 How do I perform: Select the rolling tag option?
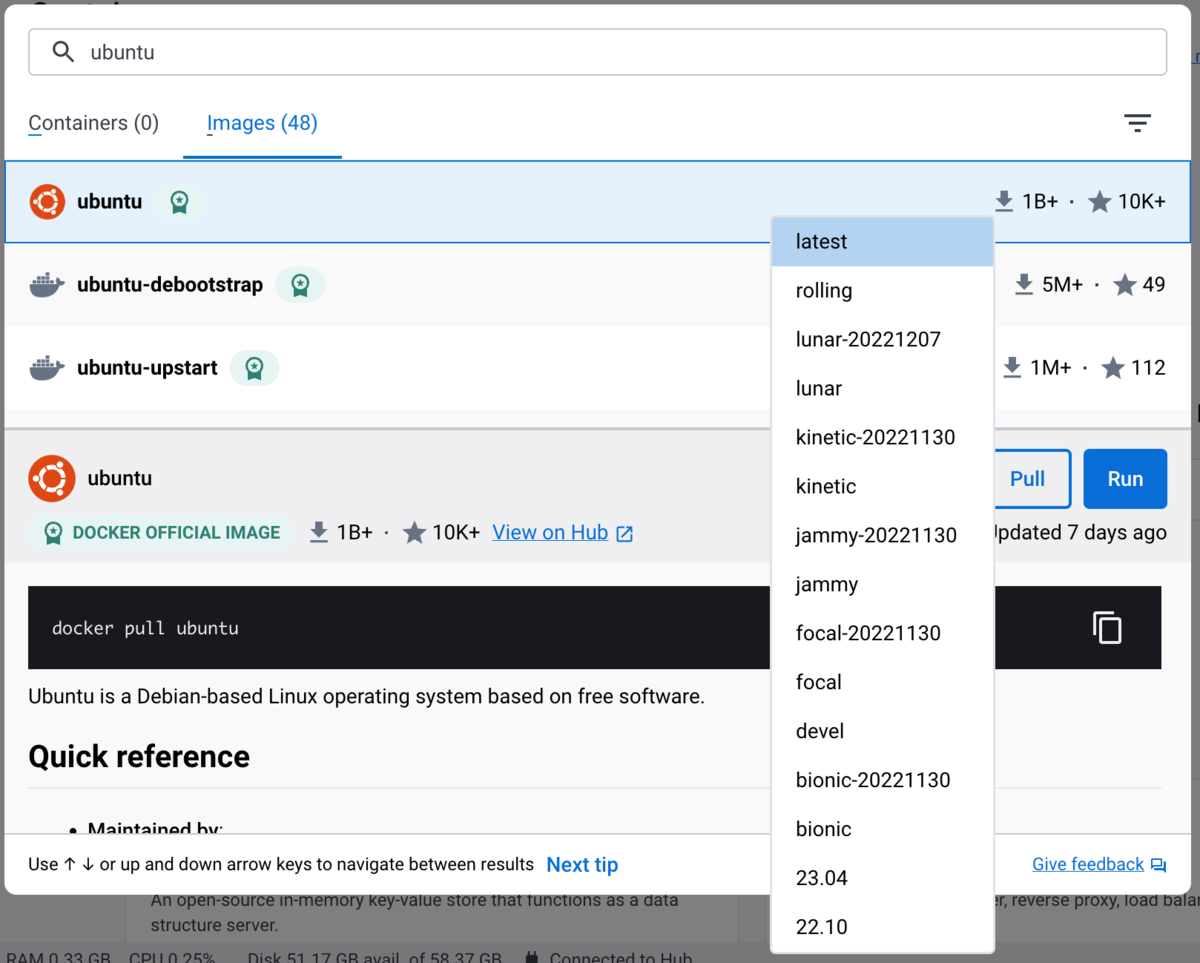(x=882, y=291)
